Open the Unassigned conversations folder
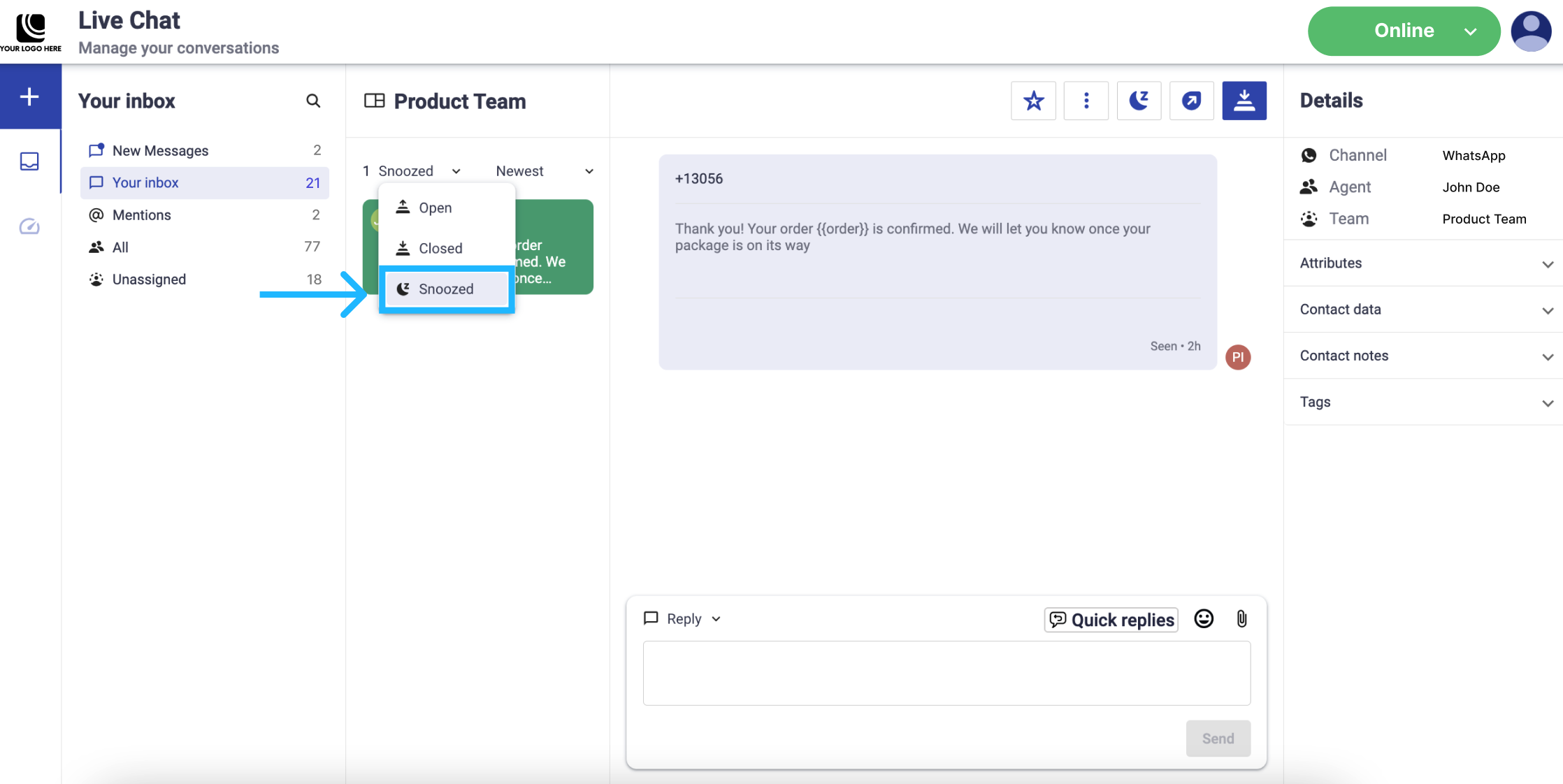Screen dimensions: 1563x784 tap(149, 280)
